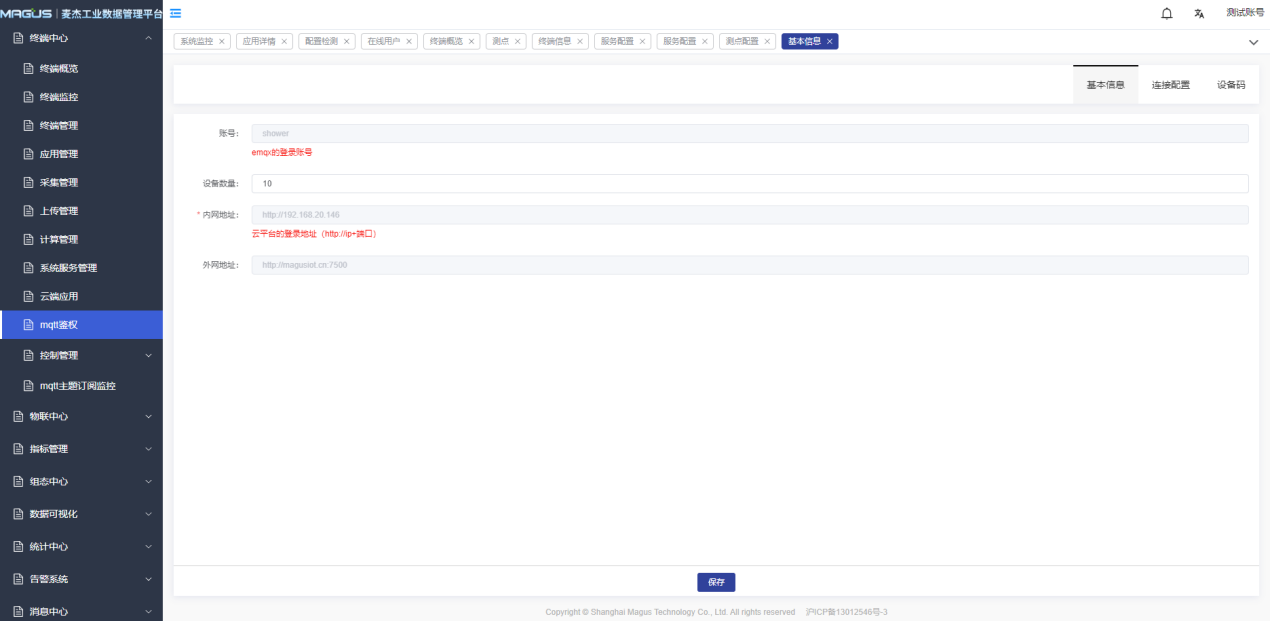Expand the 物联中心 menu section

click(148, 416)
